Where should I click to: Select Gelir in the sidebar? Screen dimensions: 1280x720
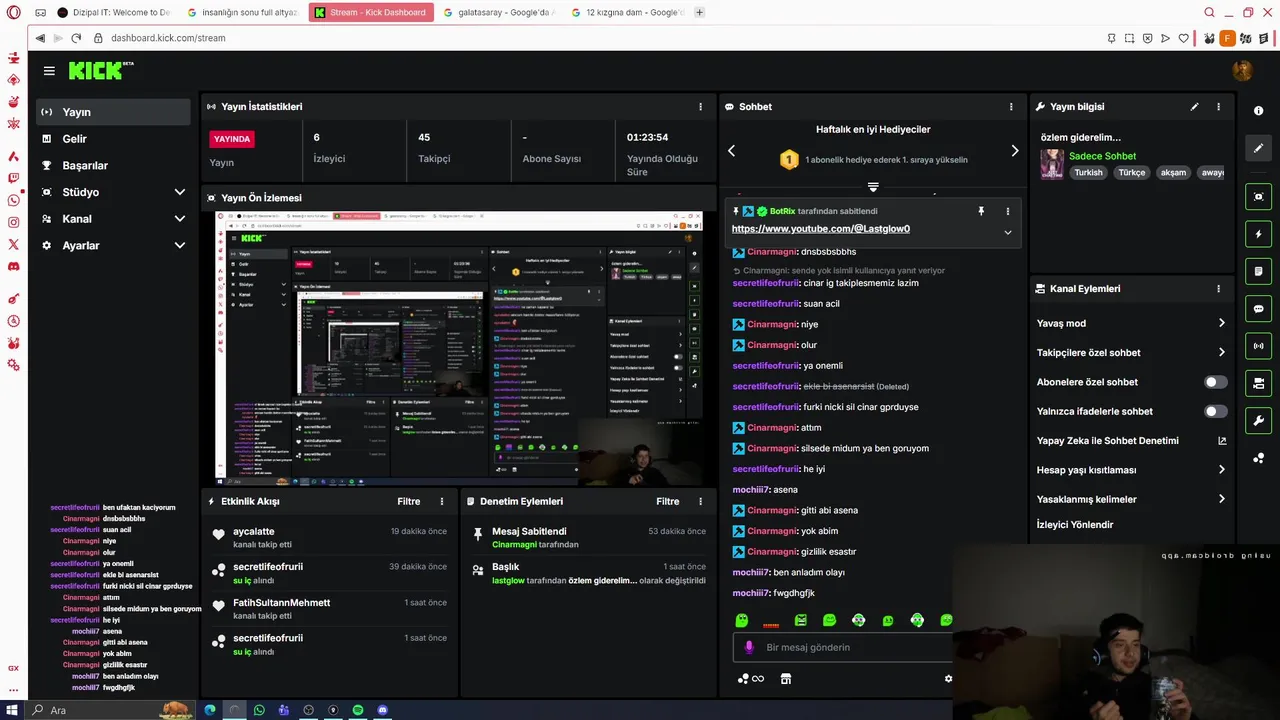tap(113, 139)
